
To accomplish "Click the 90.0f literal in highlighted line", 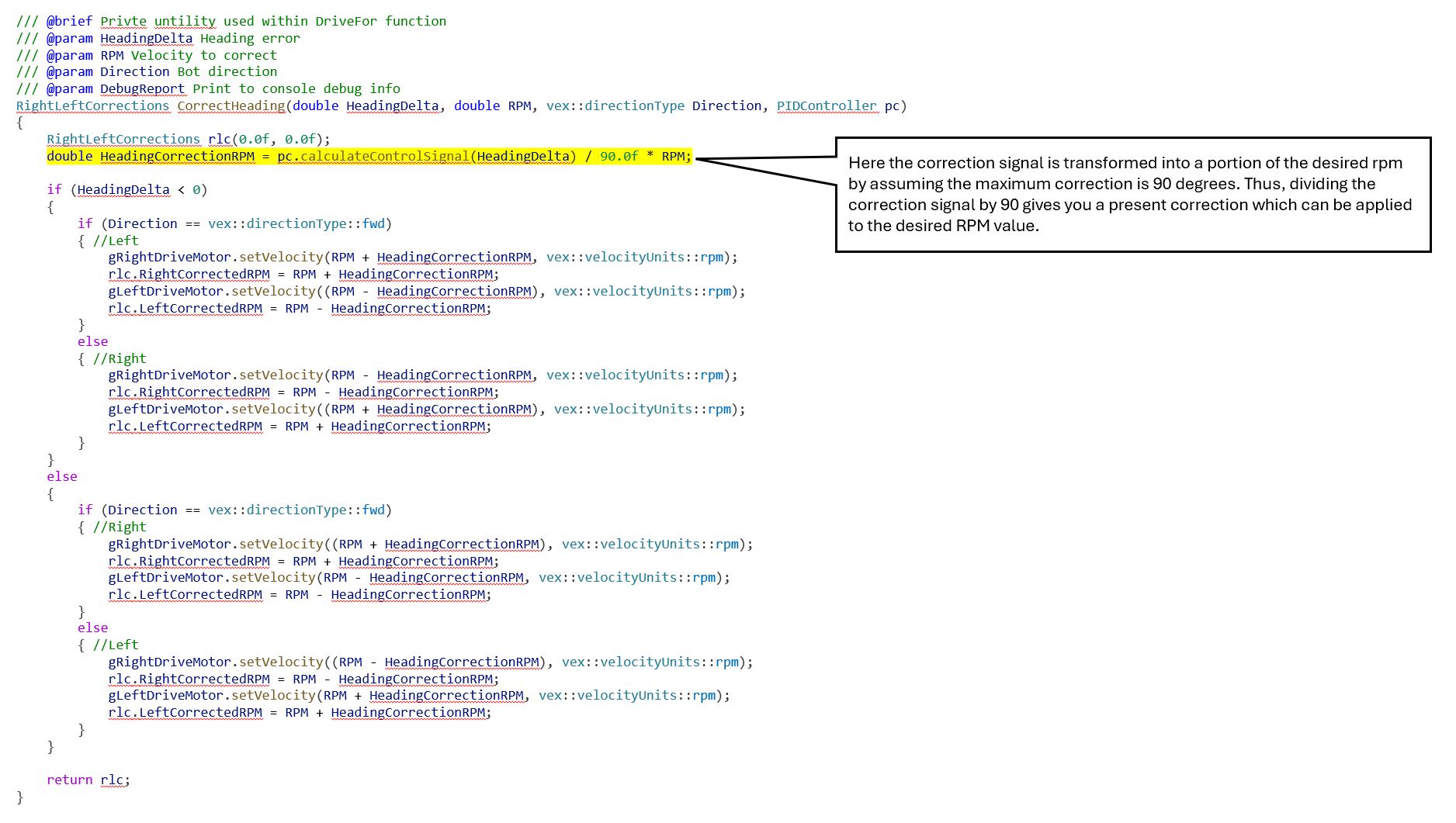I will click(619, 156).
